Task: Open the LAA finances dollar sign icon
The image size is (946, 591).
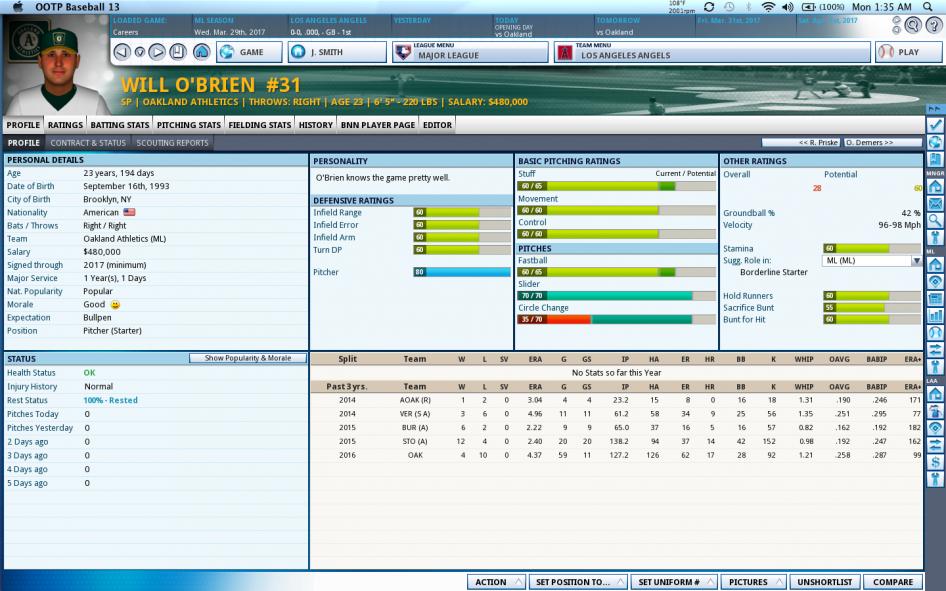Action: coord(935,463)
